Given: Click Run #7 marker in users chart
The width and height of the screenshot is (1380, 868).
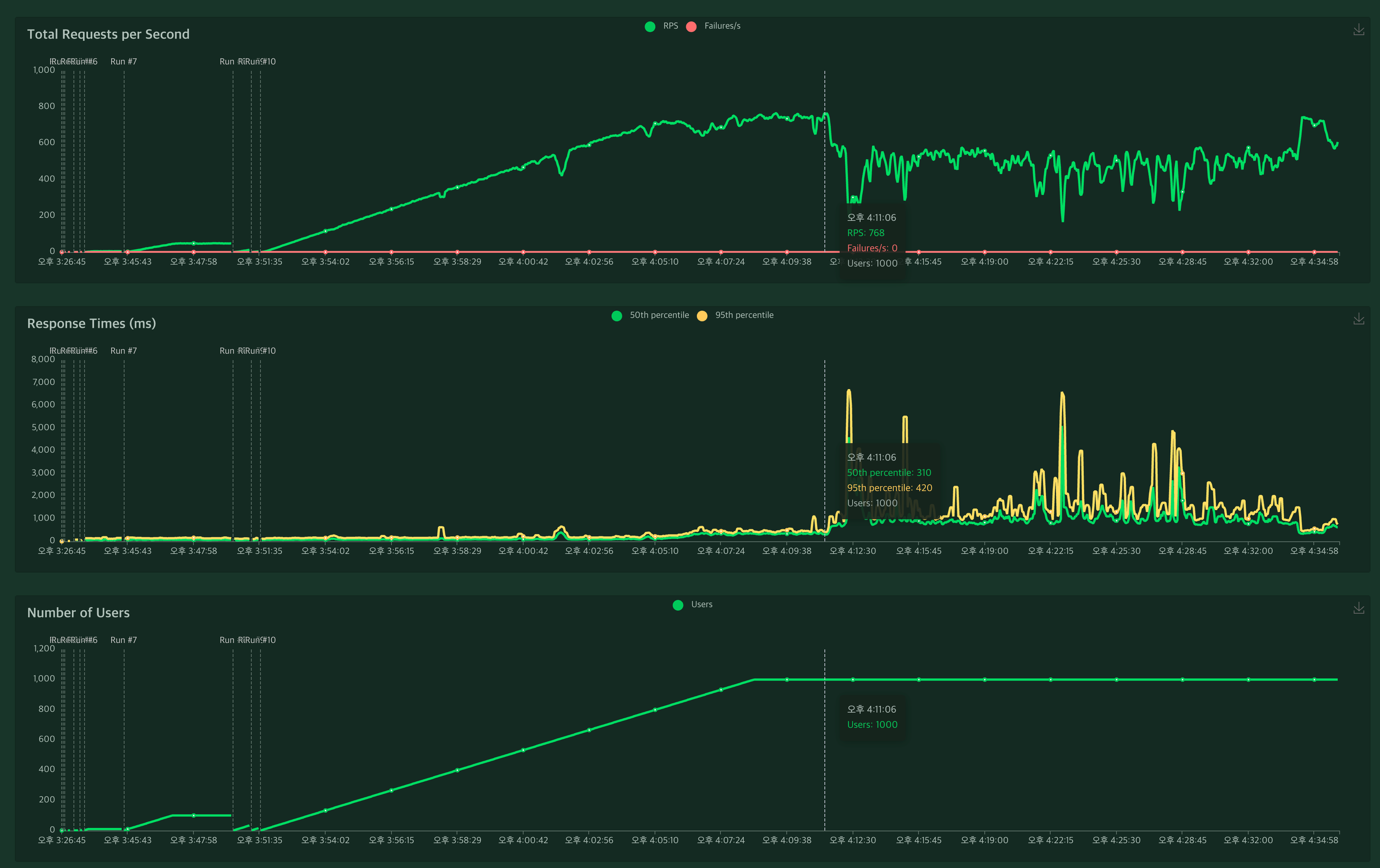Looking at the screenshot, I should pos(124,640).
